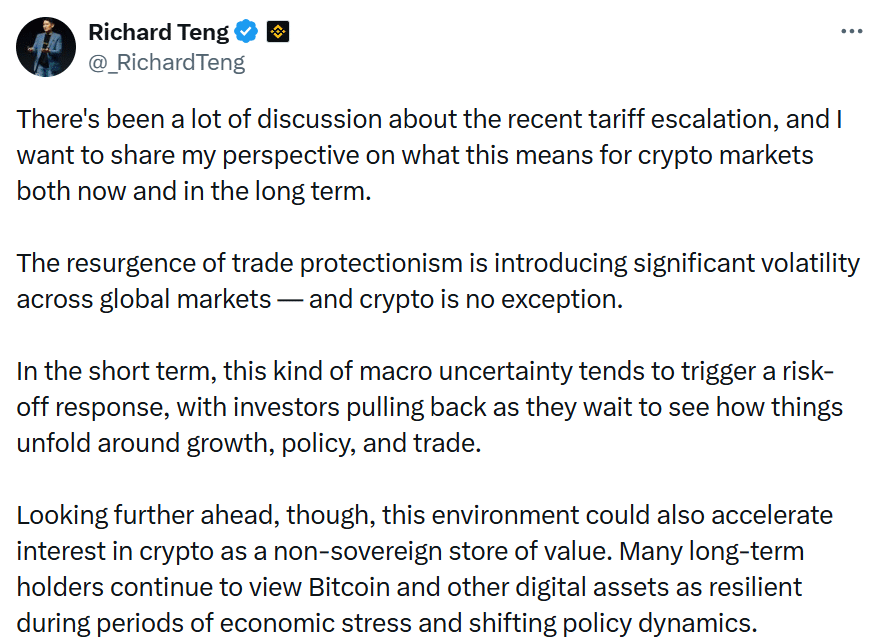
Task: Click the text "and crypto is no exception."
Action: 465,299
